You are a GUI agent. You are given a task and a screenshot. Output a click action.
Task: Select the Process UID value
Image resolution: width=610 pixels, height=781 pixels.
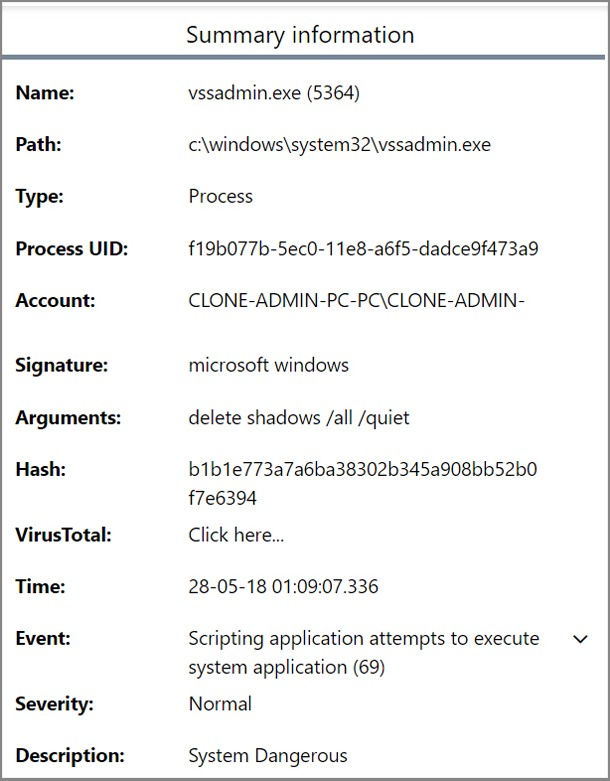tap(363, 249)
